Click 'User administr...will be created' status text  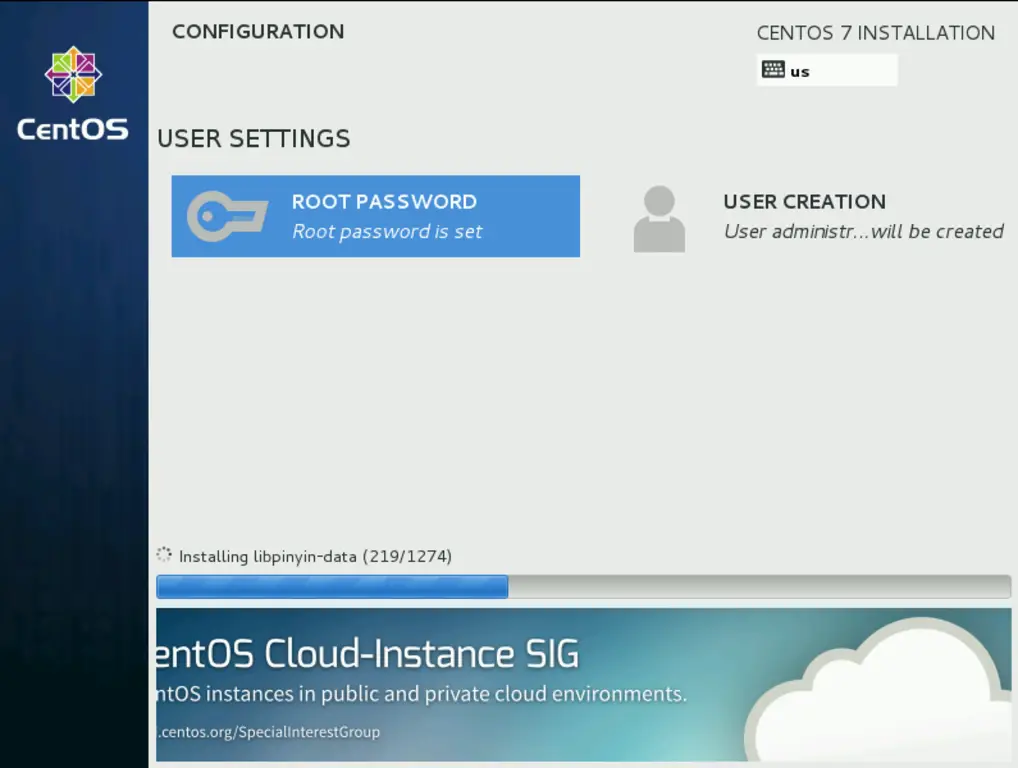863,232
